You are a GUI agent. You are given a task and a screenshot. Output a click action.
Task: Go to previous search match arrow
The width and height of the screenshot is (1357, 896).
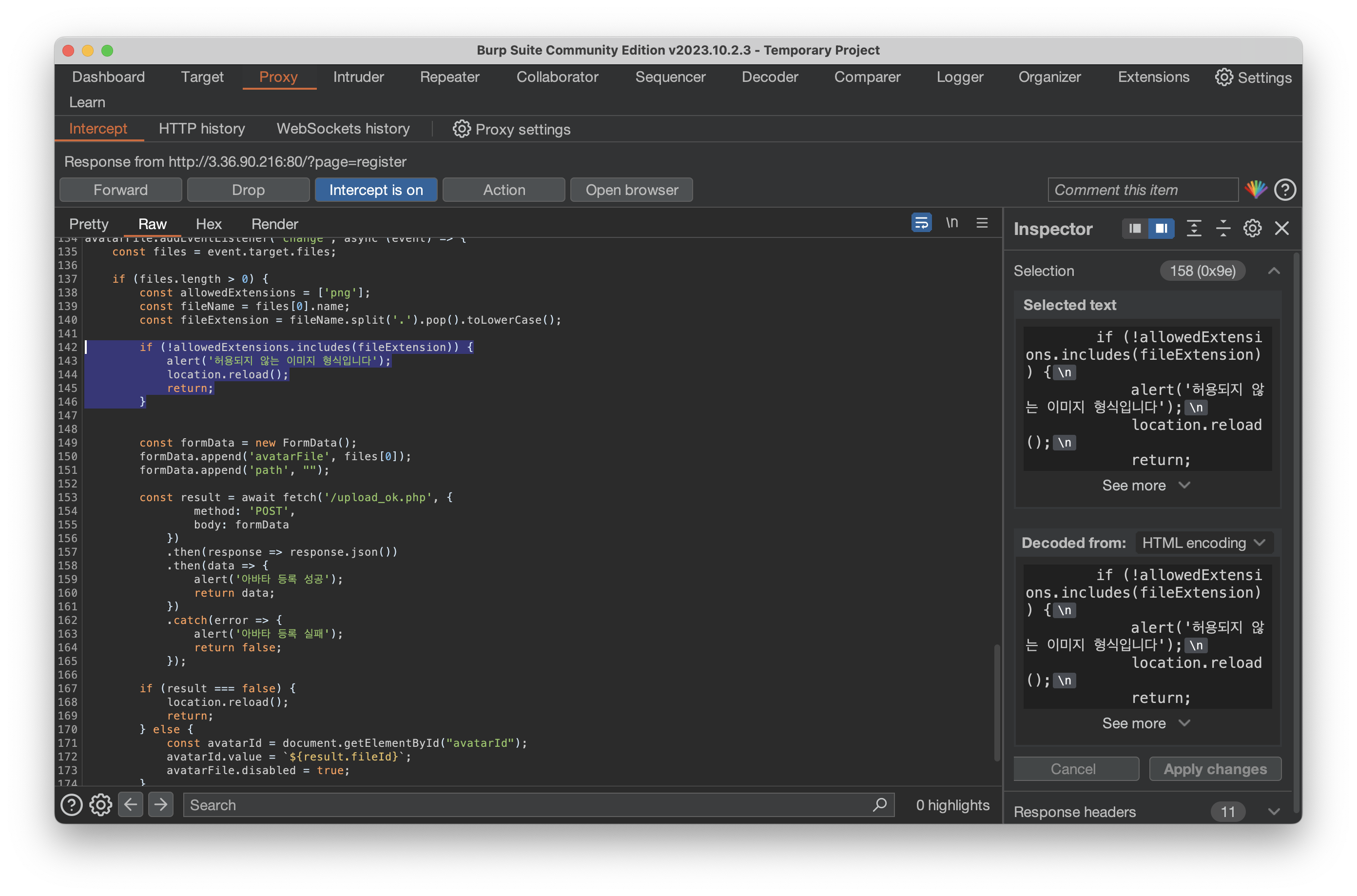pos(131,804)
